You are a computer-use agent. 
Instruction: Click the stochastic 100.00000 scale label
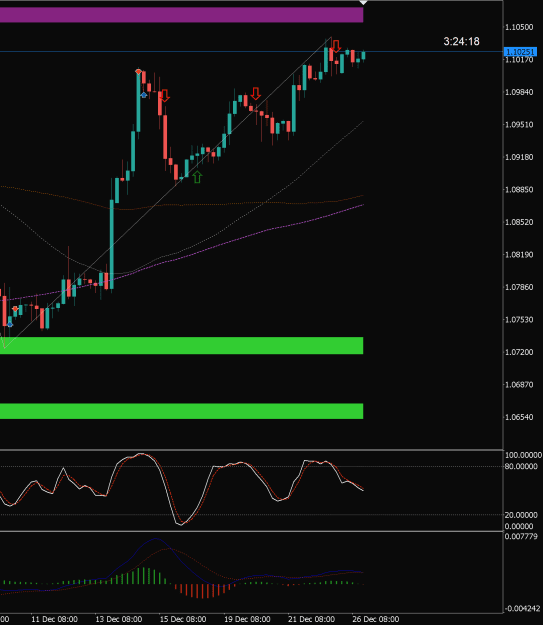pyautogui.click(x=523, y=455)
